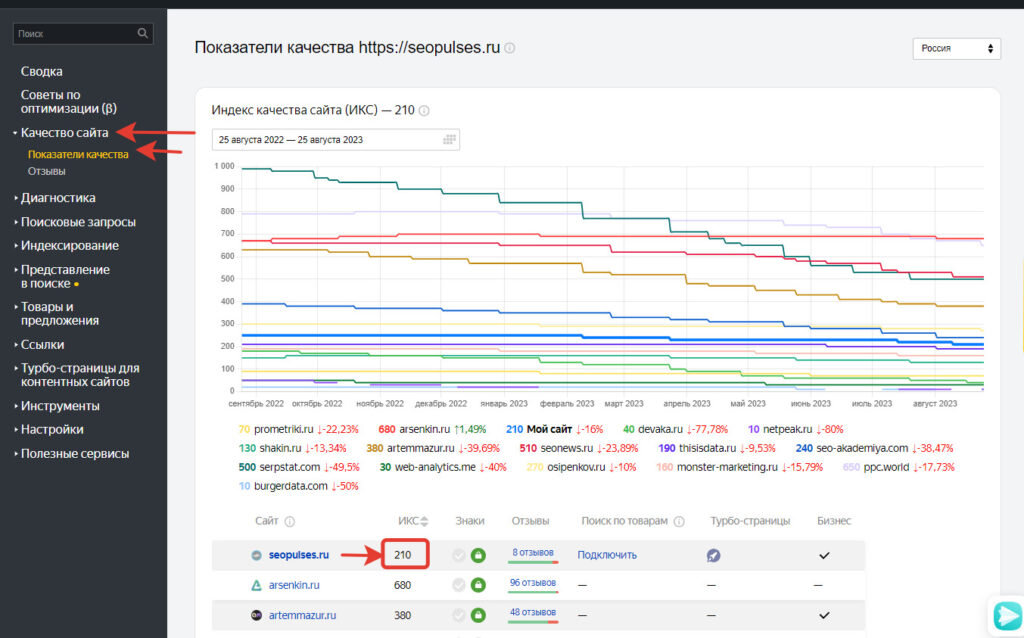
Task: Click the Отзывы column header in the table
Action: pos(530,521)
